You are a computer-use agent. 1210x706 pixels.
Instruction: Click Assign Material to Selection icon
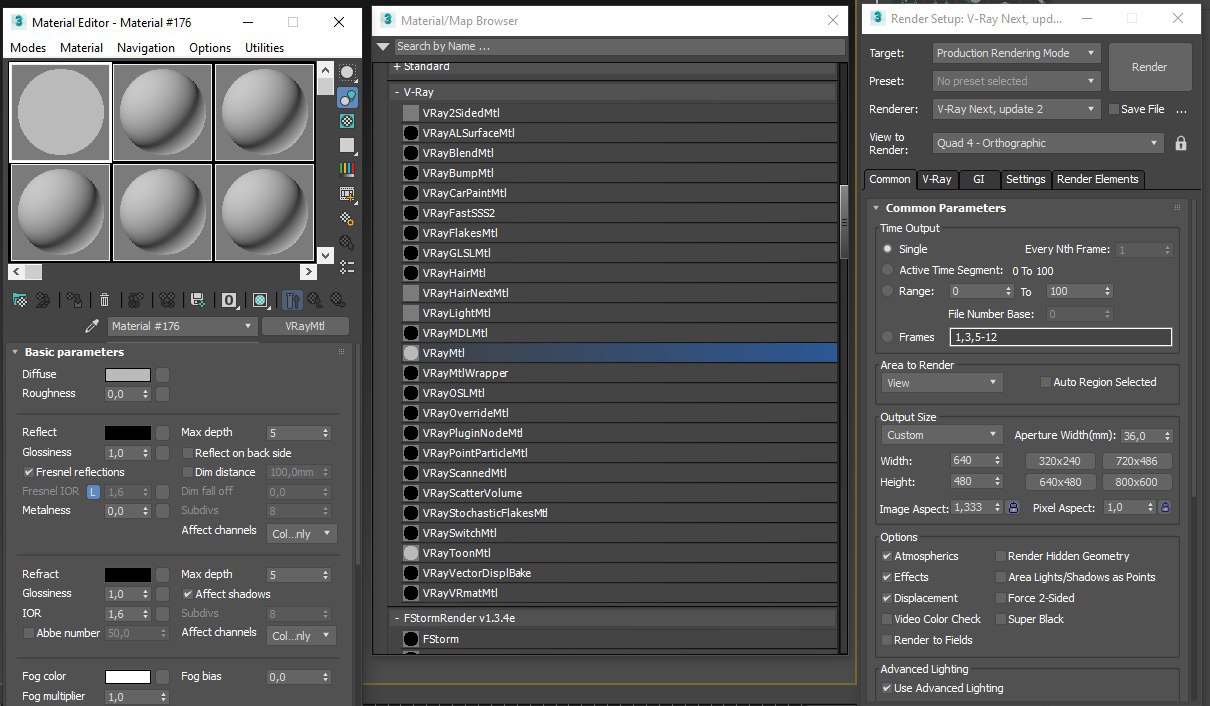pos(74,299)
